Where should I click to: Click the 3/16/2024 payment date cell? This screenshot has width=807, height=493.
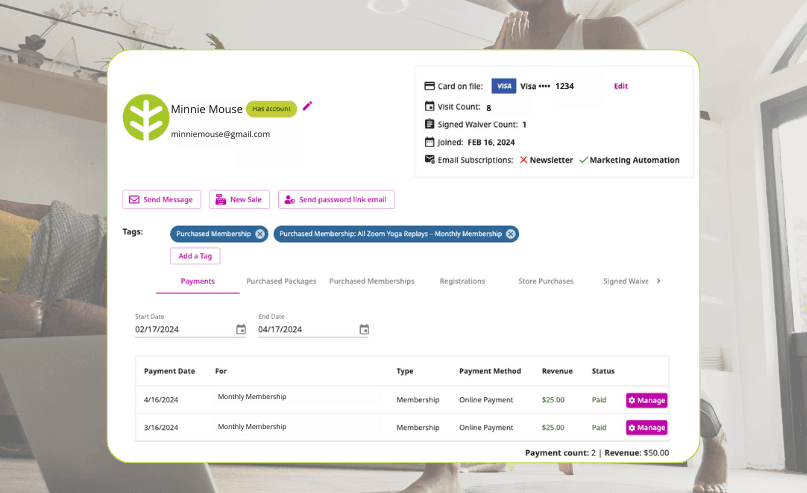click(161, 428)
